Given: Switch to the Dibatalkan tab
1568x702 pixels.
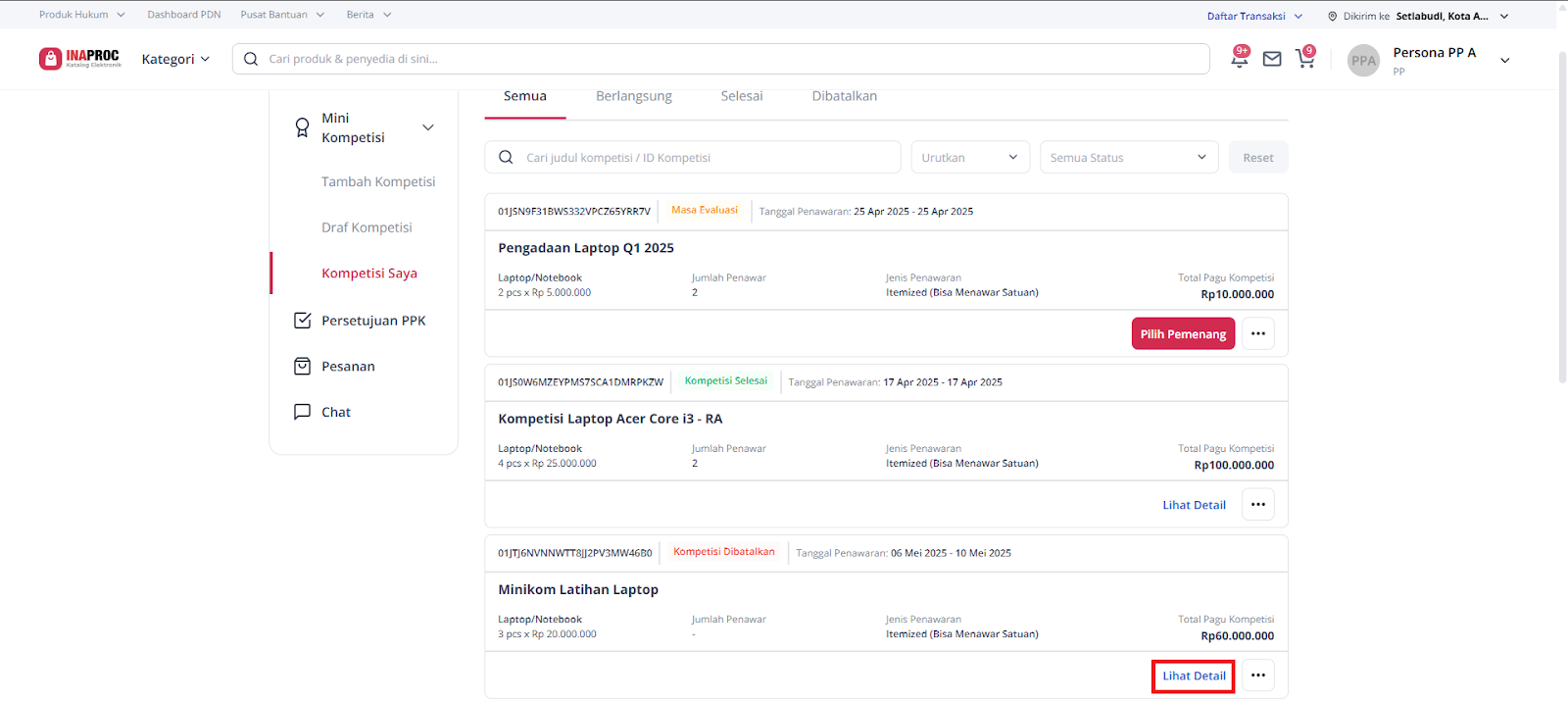Looking at the screenshot, I should point(844,96).
